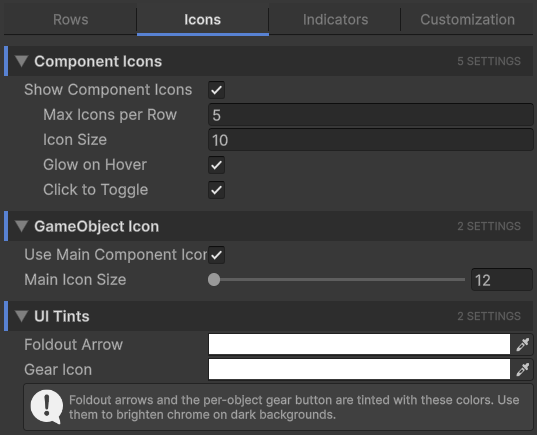Click the Main Icon Size label
537x435 pixels.
coord(75,280)
